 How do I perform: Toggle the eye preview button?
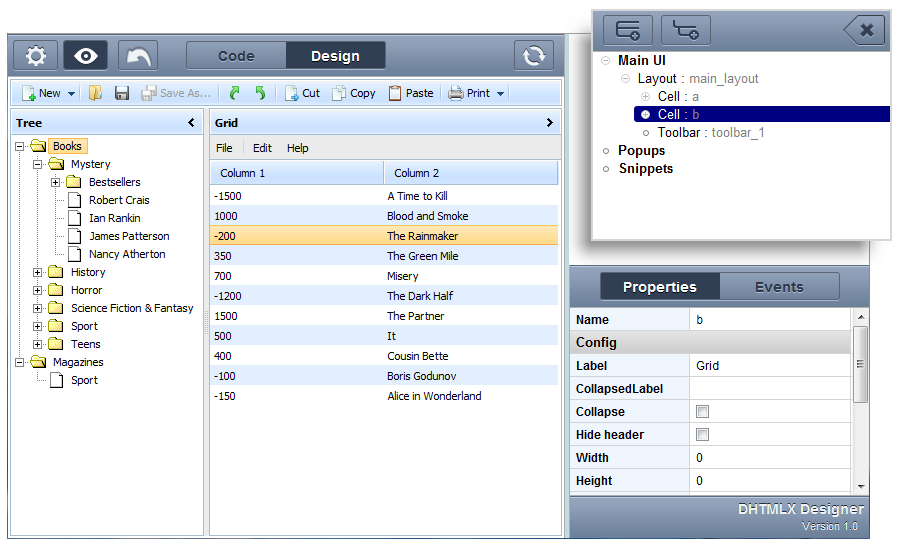point(85,56)
